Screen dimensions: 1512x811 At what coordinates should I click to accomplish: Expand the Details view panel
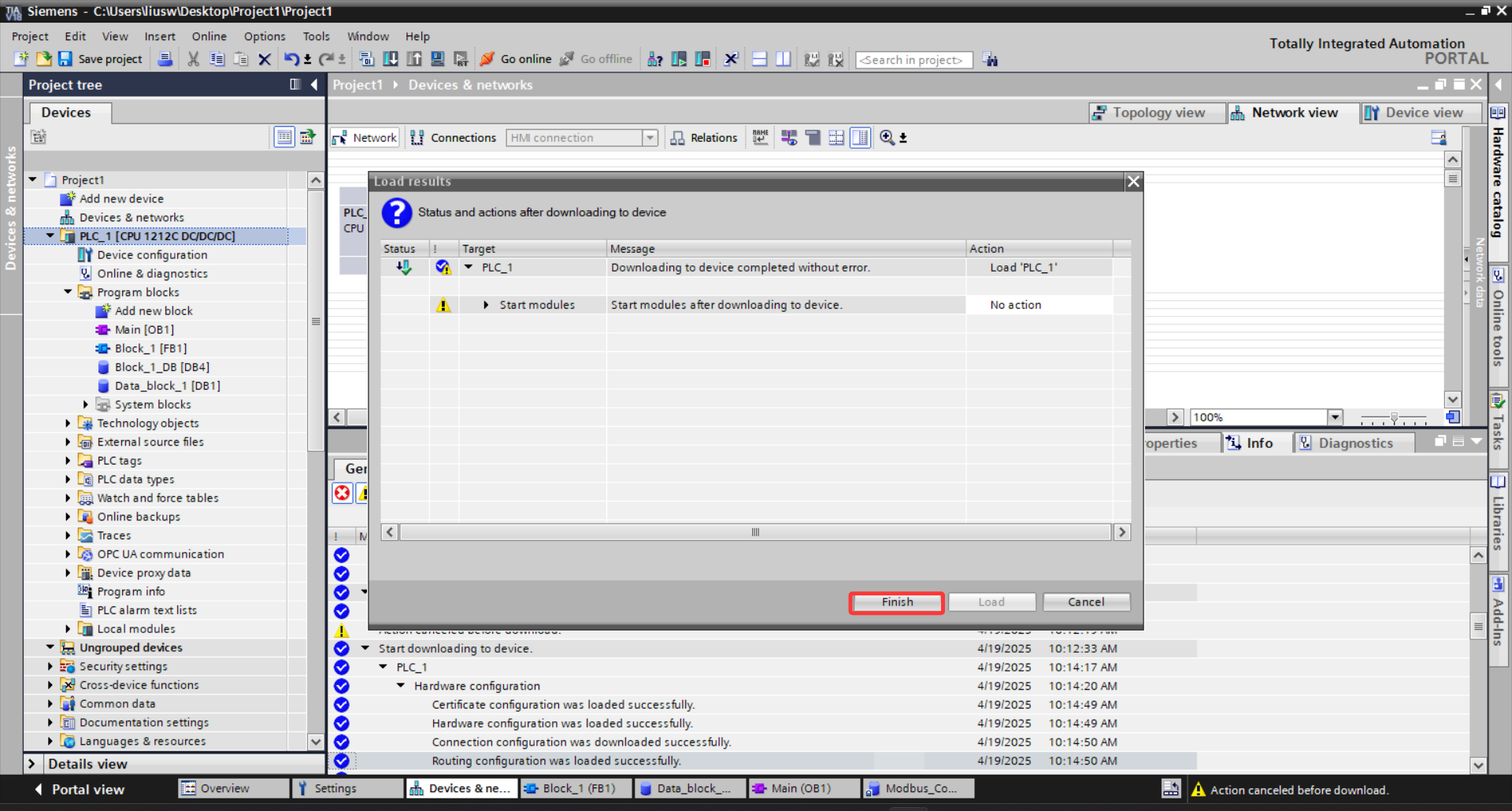31,764
